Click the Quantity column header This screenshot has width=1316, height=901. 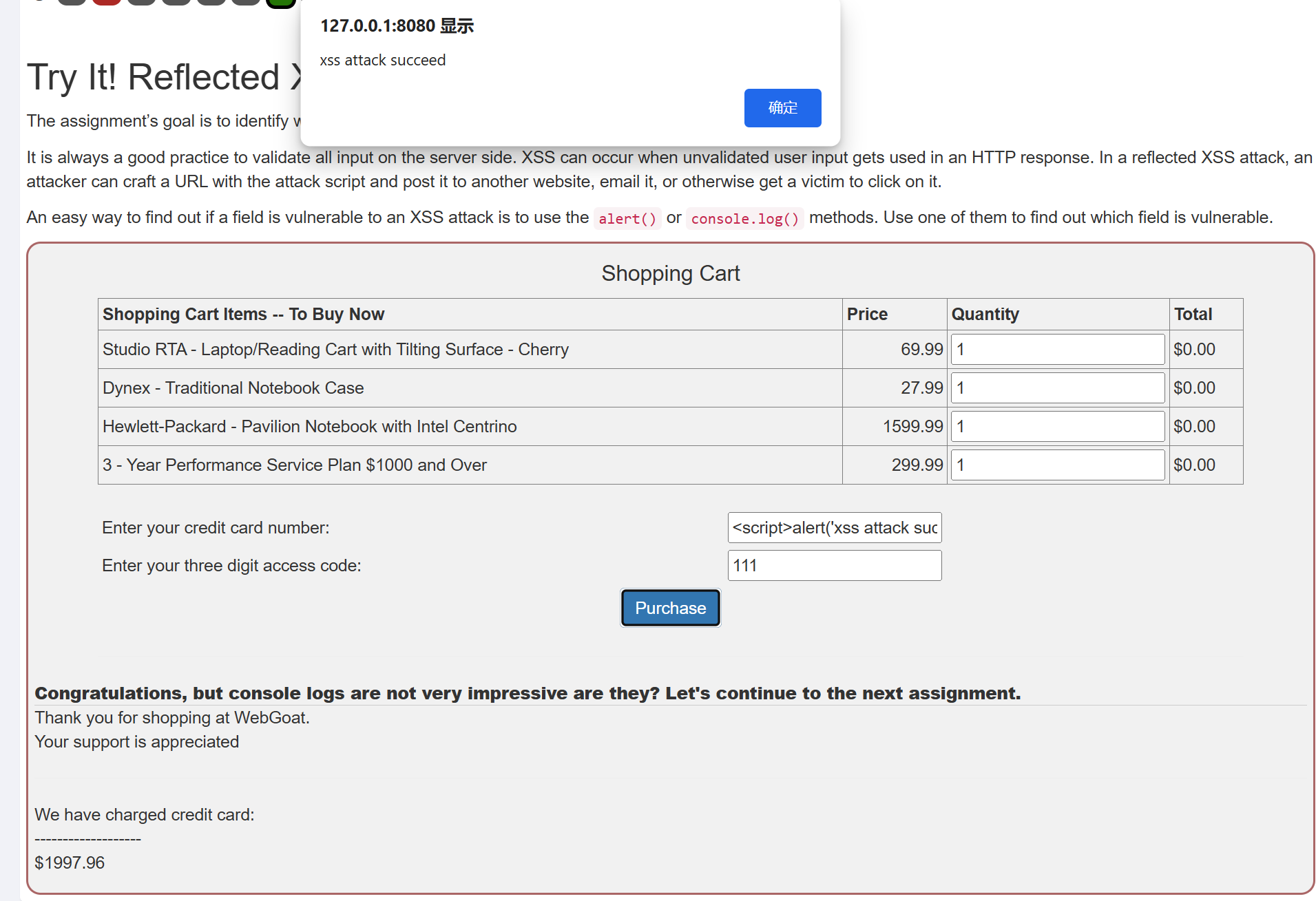click(985, 315)
